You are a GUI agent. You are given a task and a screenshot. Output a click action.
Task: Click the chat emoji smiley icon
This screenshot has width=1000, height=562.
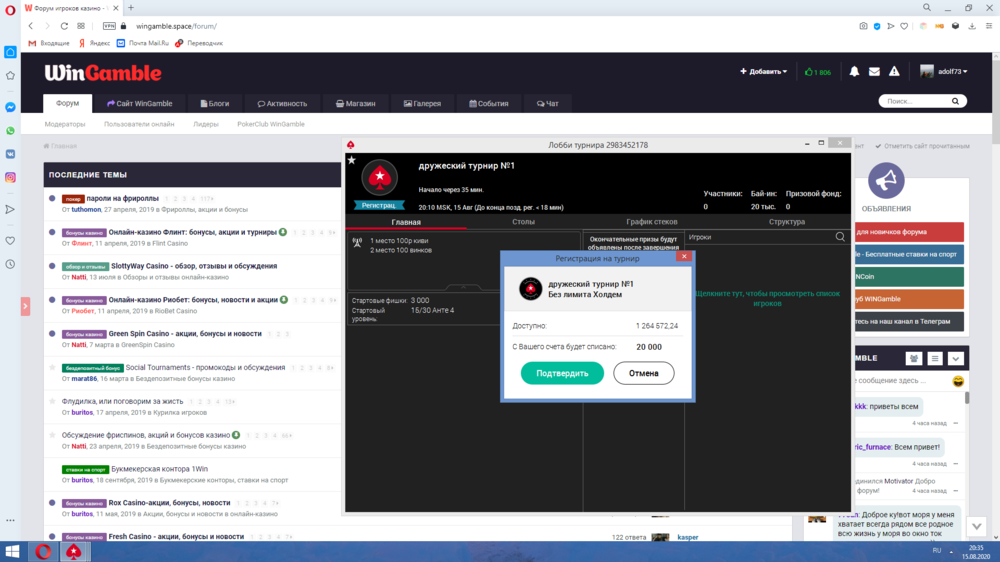pyautogui.click(x=958, y=381)
